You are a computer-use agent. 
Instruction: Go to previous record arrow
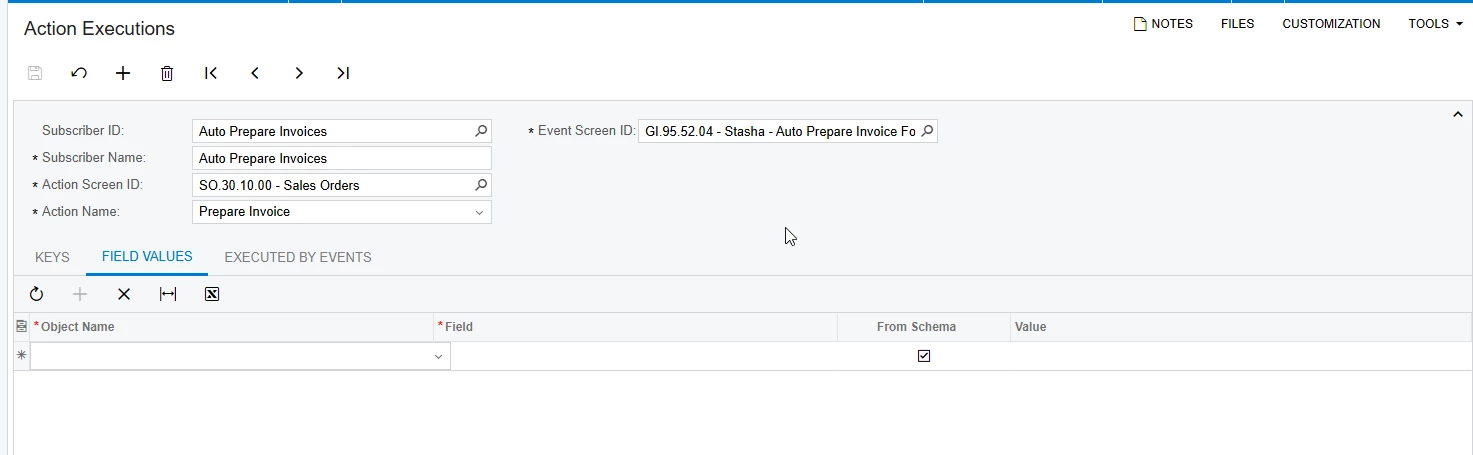pos(255,73)
